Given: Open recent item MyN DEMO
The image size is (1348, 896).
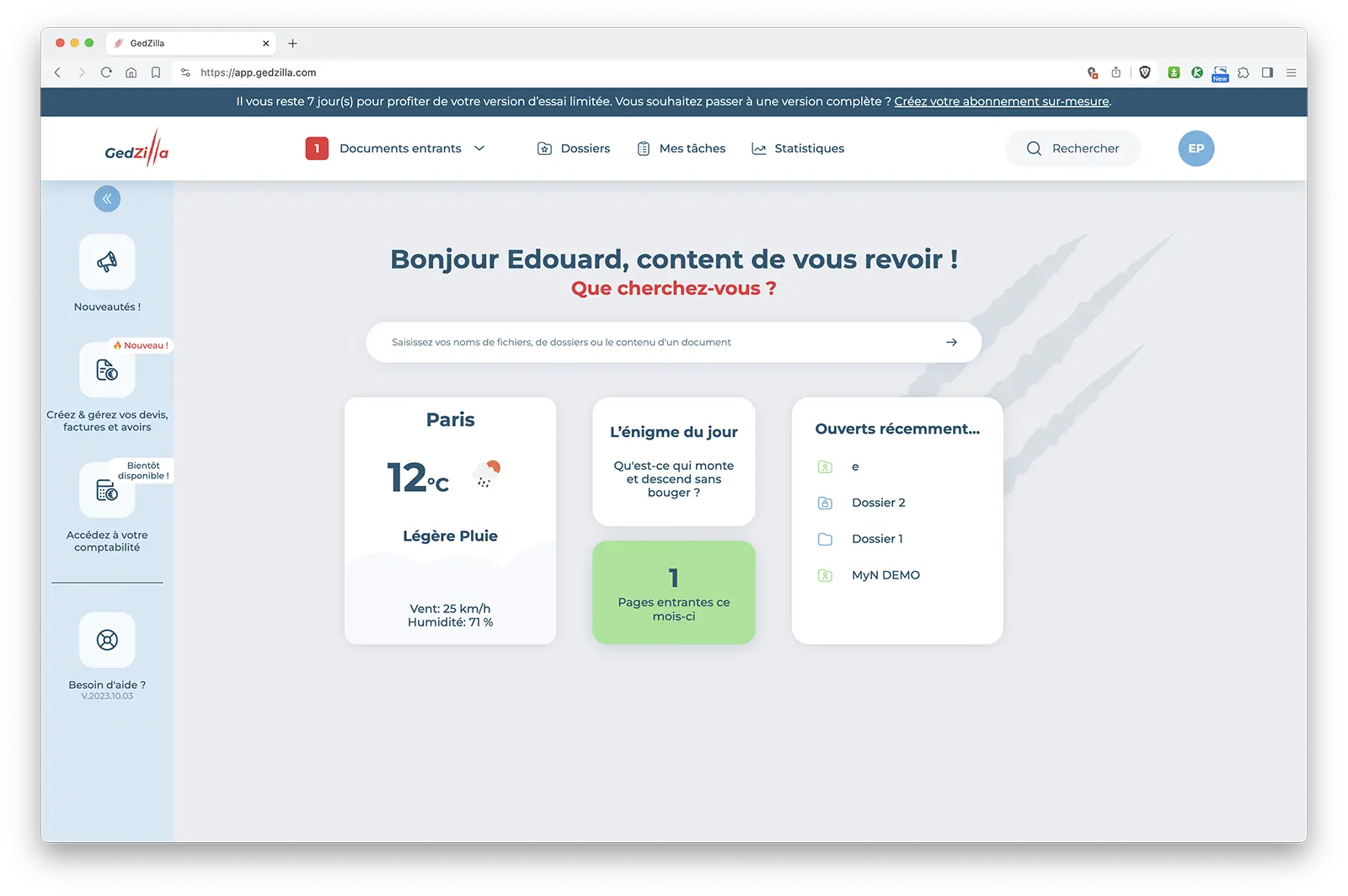Looking at the screenshot, I should pyautogui.click(x=885, y=575).
